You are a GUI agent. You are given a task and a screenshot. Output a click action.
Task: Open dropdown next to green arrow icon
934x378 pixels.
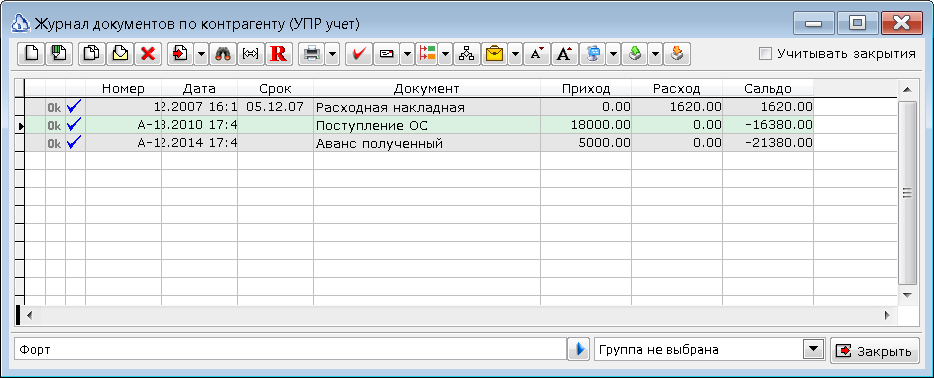point(655,54)
